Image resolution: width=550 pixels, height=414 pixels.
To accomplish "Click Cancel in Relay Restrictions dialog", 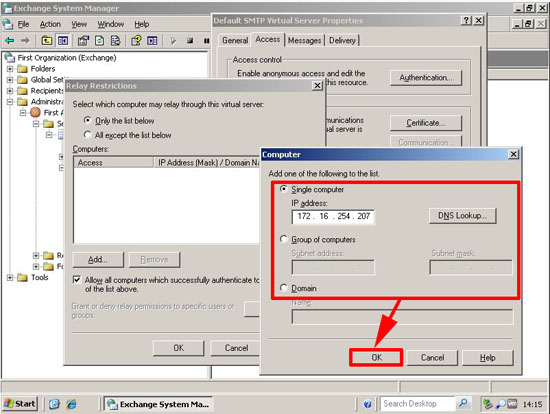I will tap(236, 348).
